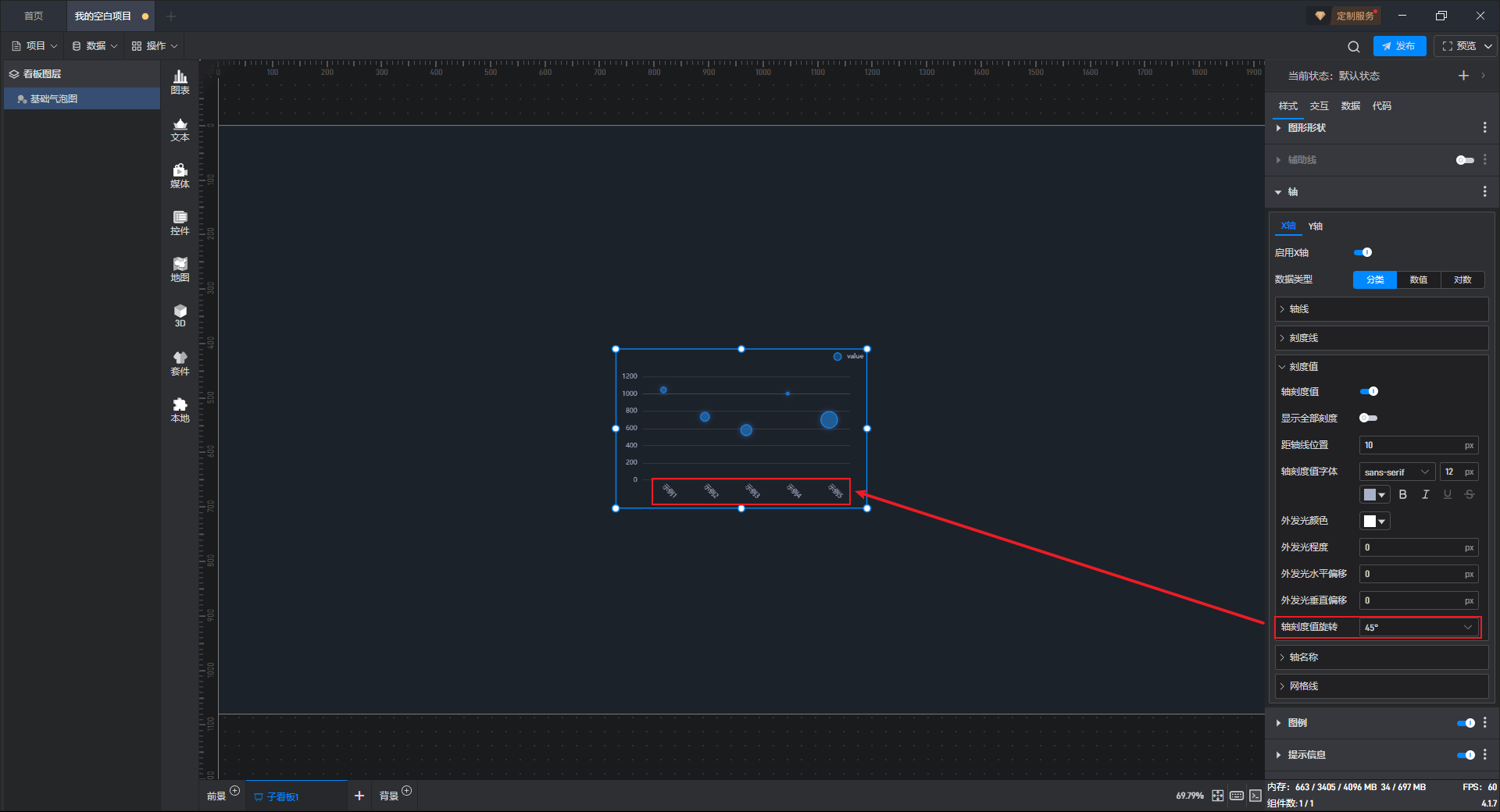Screen dimensions: 1500x812
Task: Go to the 首页 home tab
Action: (x=34, y=16)
